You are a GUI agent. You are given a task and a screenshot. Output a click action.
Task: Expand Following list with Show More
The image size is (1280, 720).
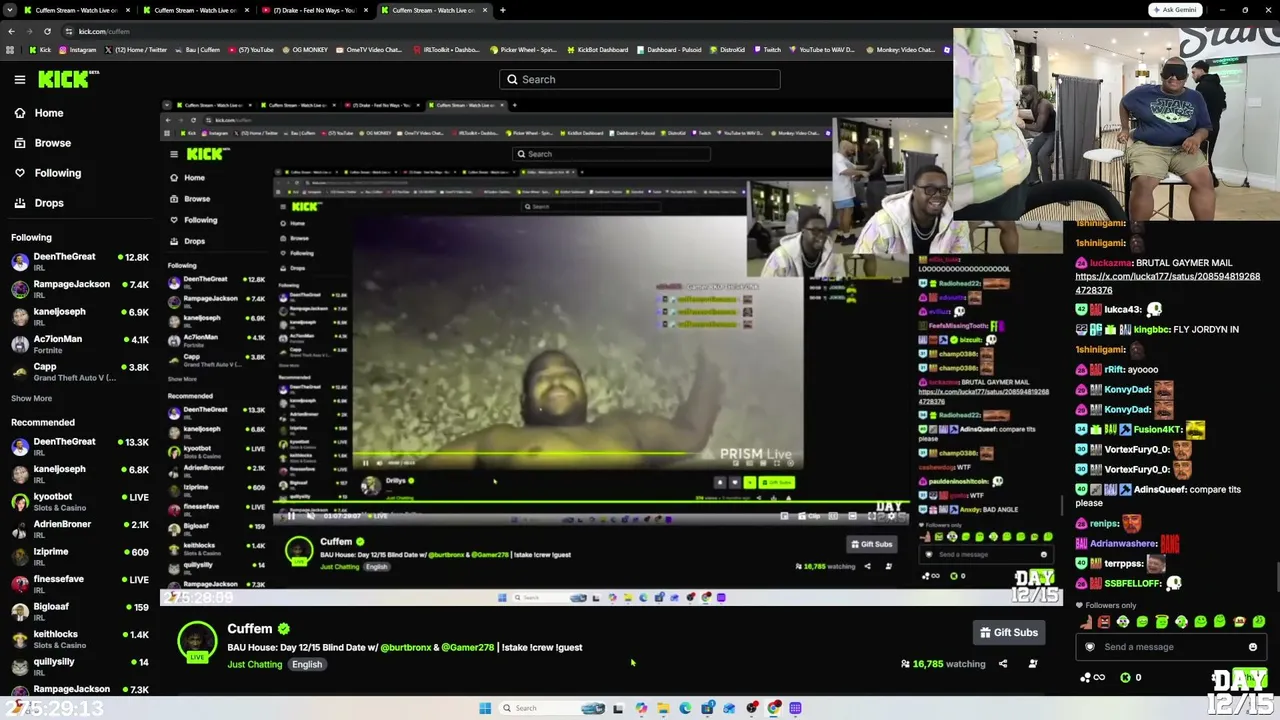coord(31,398)
